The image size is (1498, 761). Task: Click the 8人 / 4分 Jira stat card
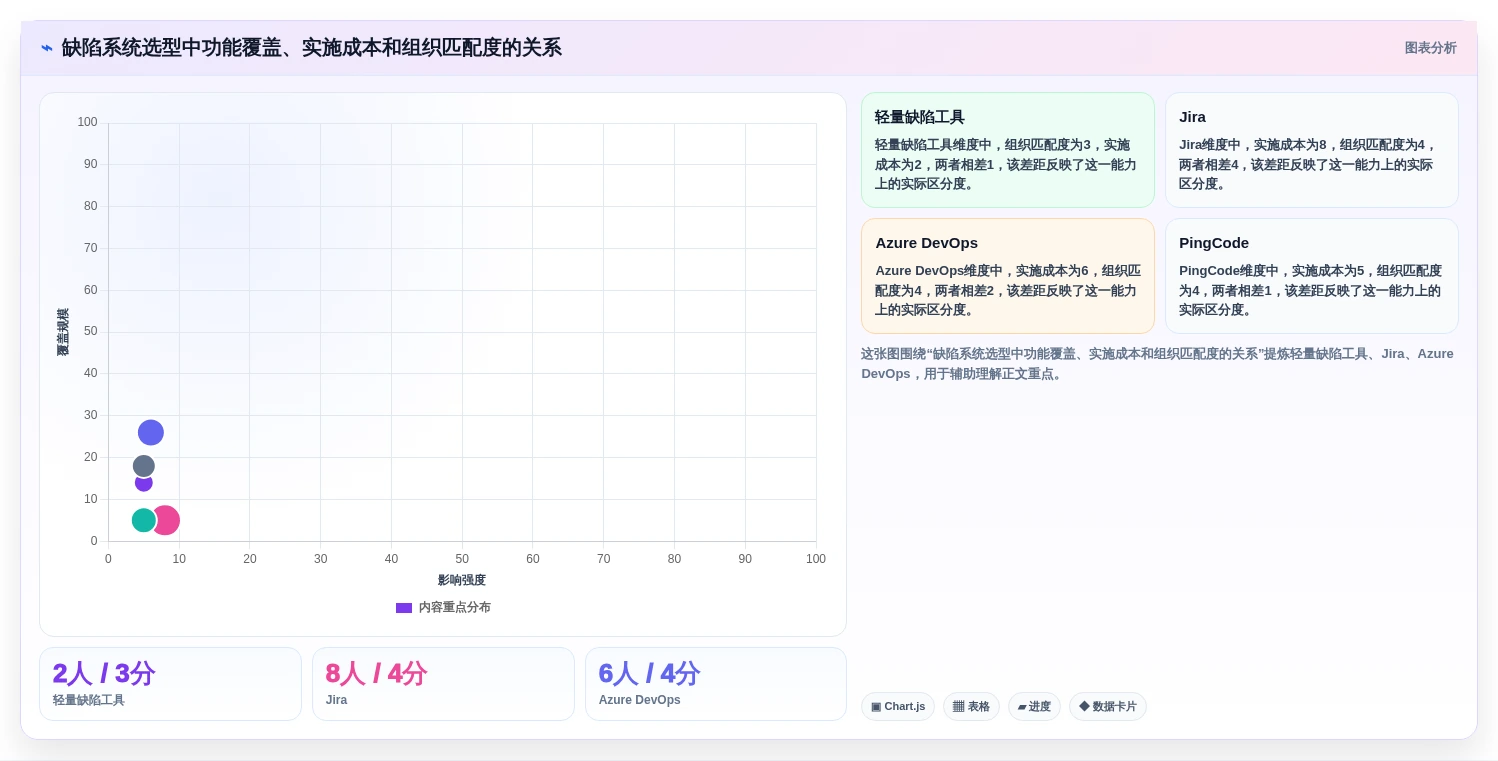pyautogui.click(x=443, y=684)
